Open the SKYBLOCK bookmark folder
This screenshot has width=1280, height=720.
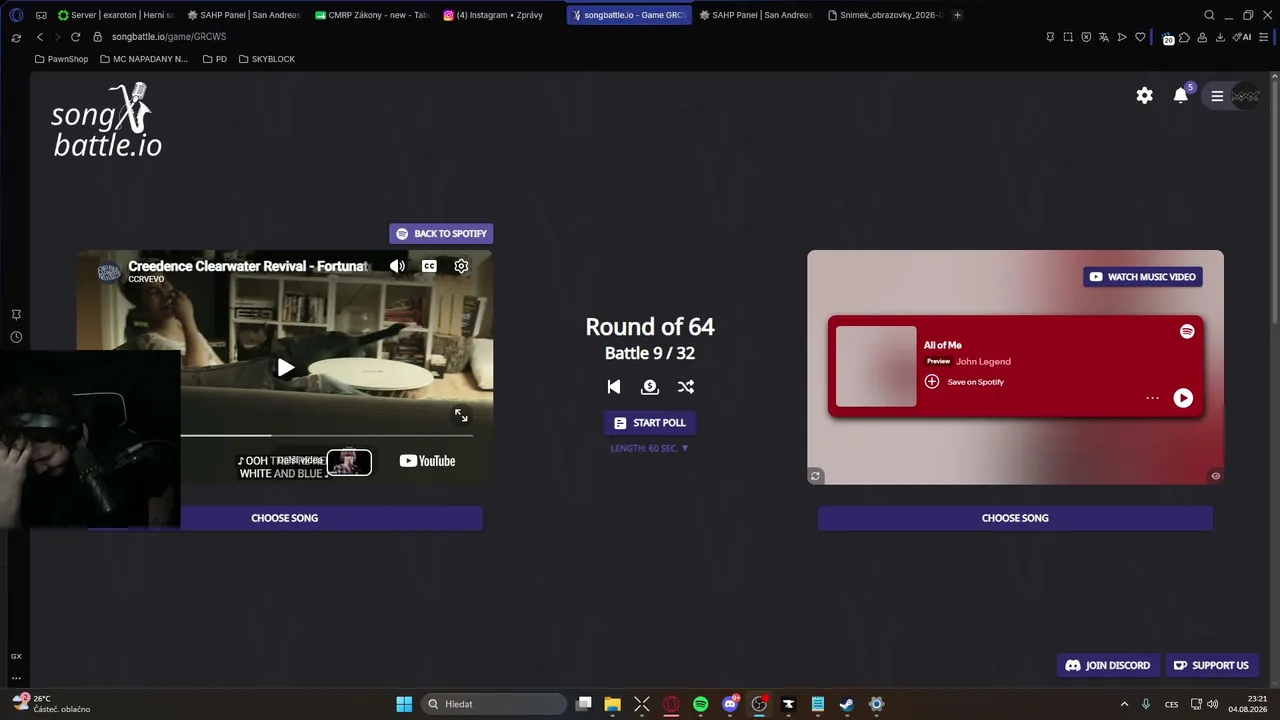point(267,59)
